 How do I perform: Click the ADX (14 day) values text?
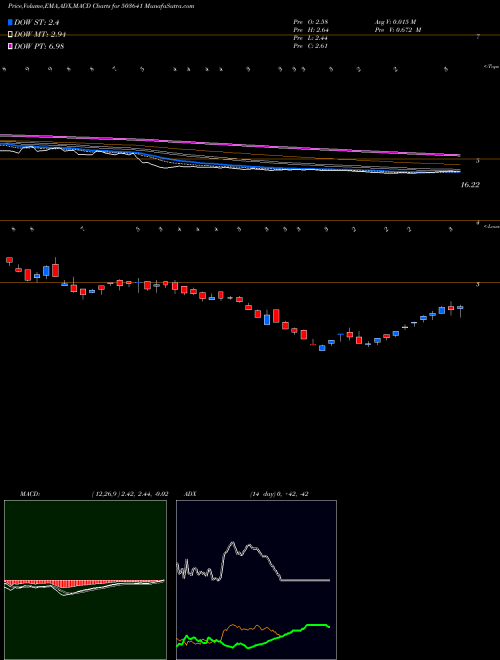tap(279, 494)
